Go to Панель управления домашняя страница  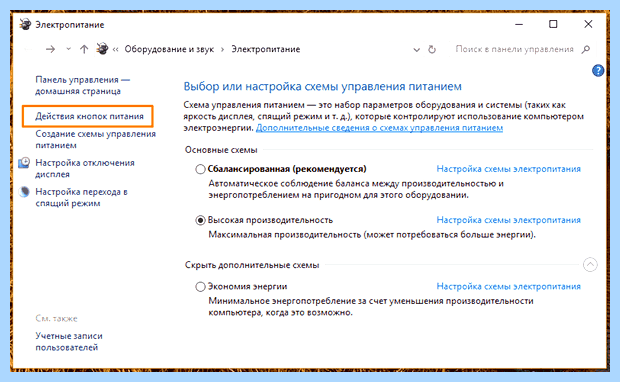83,85
